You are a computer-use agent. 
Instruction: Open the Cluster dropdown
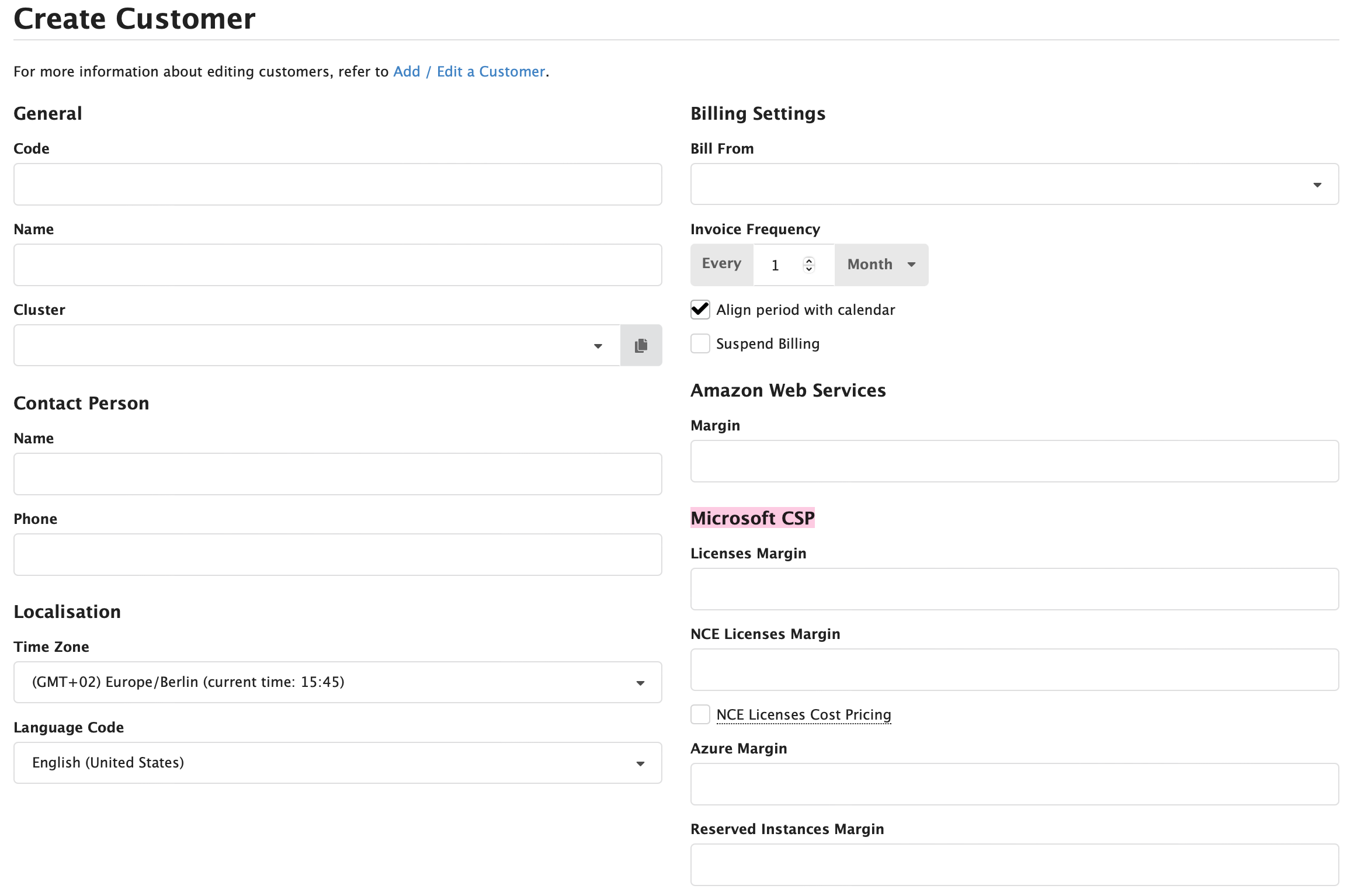point(598,345)
